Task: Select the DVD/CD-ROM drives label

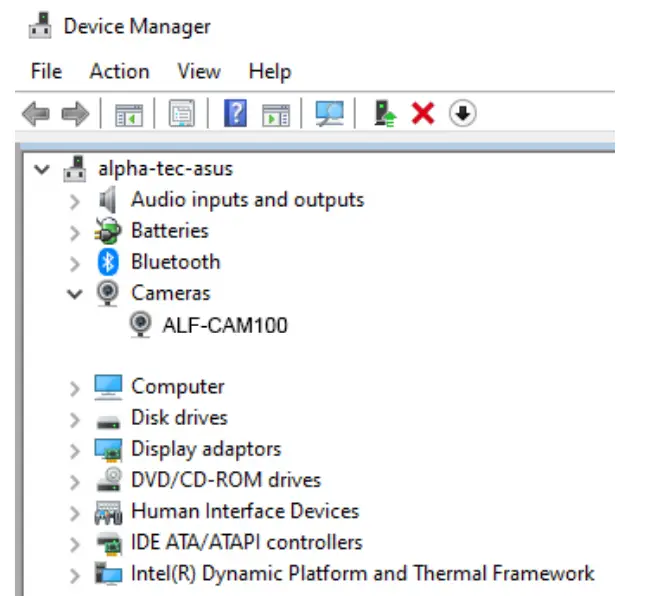Action: coord(226,480)
